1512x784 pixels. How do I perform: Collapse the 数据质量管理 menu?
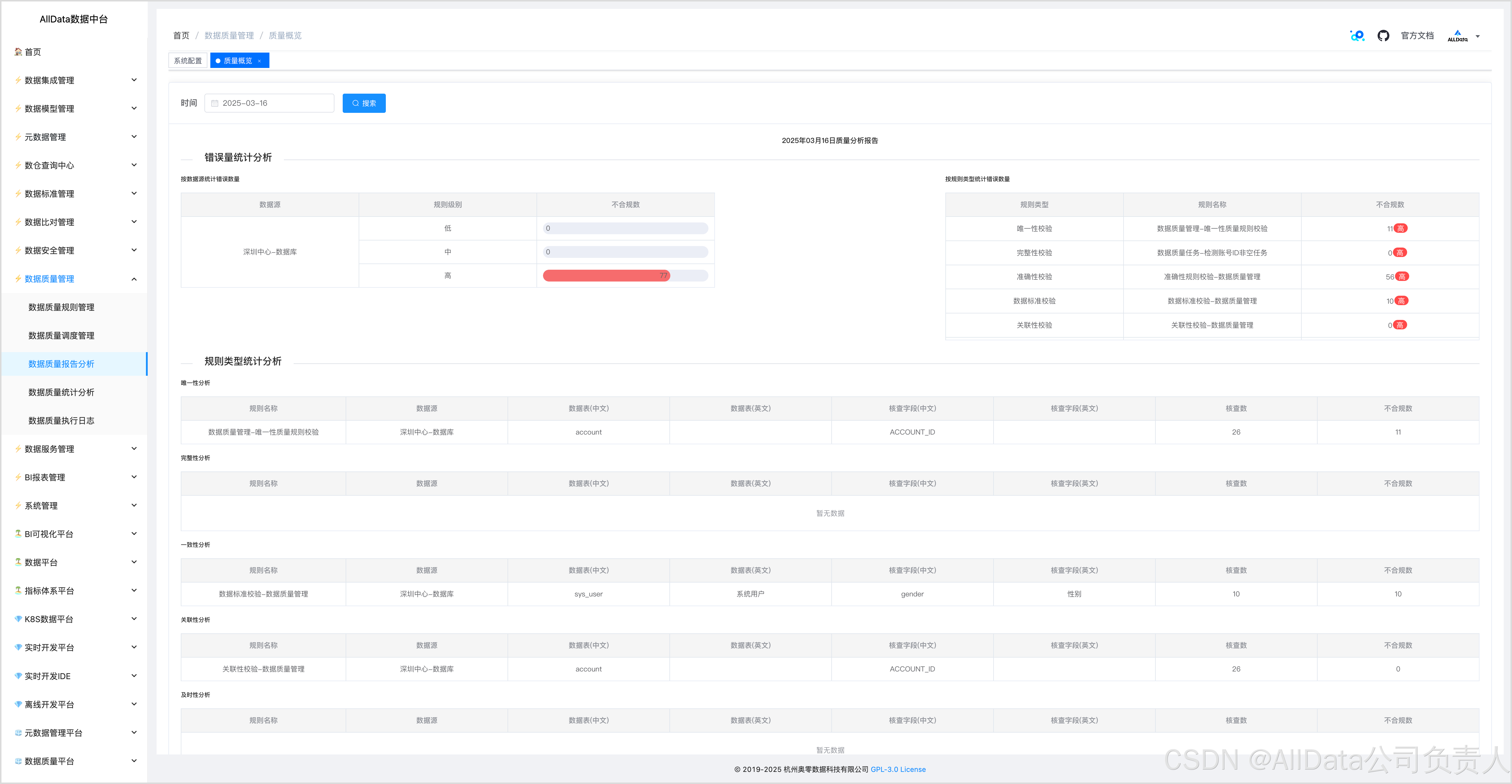[134, 279]
